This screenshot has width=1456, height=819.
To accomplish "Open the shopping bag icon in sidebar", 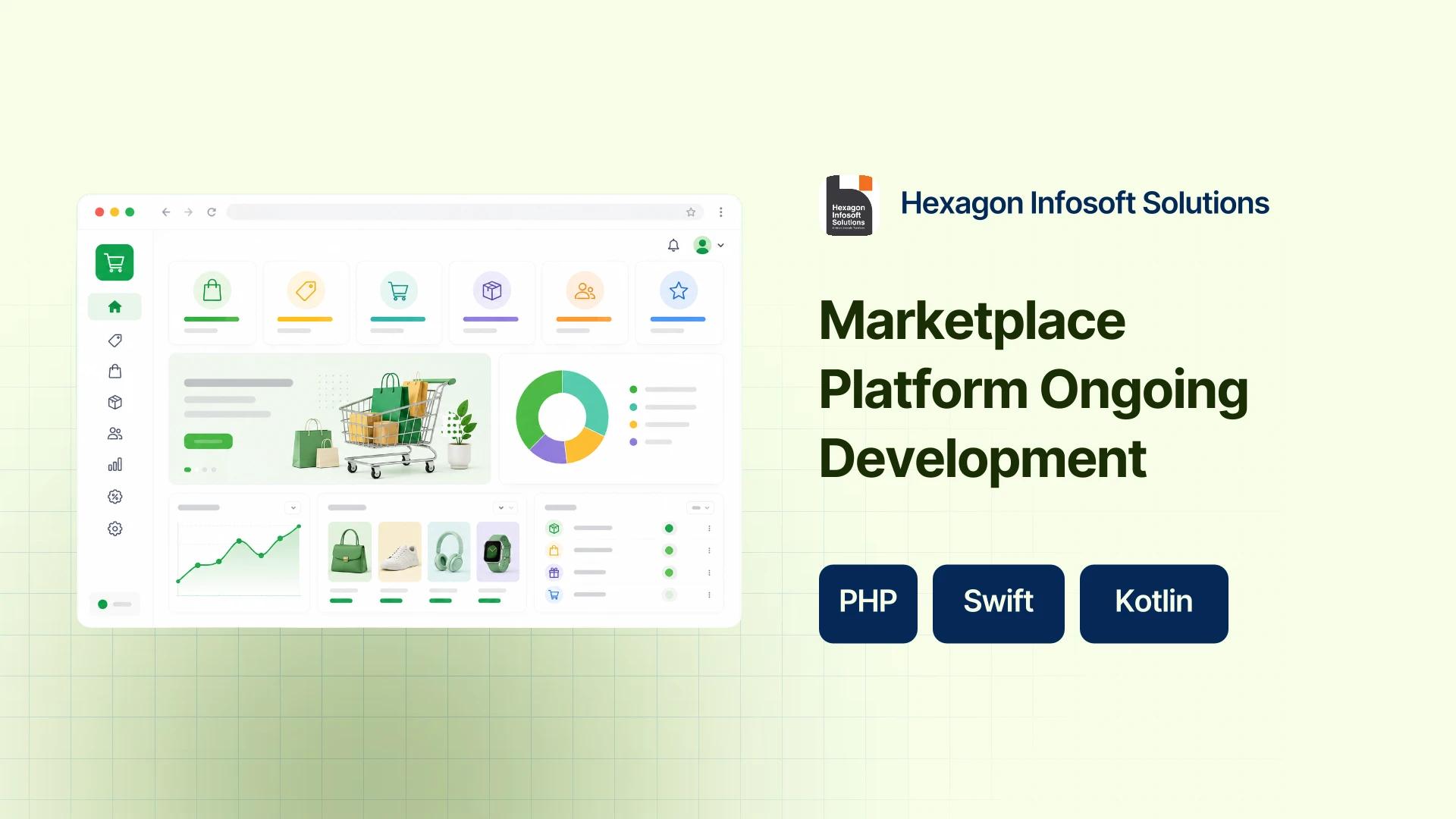I will [x=115, y=372].
